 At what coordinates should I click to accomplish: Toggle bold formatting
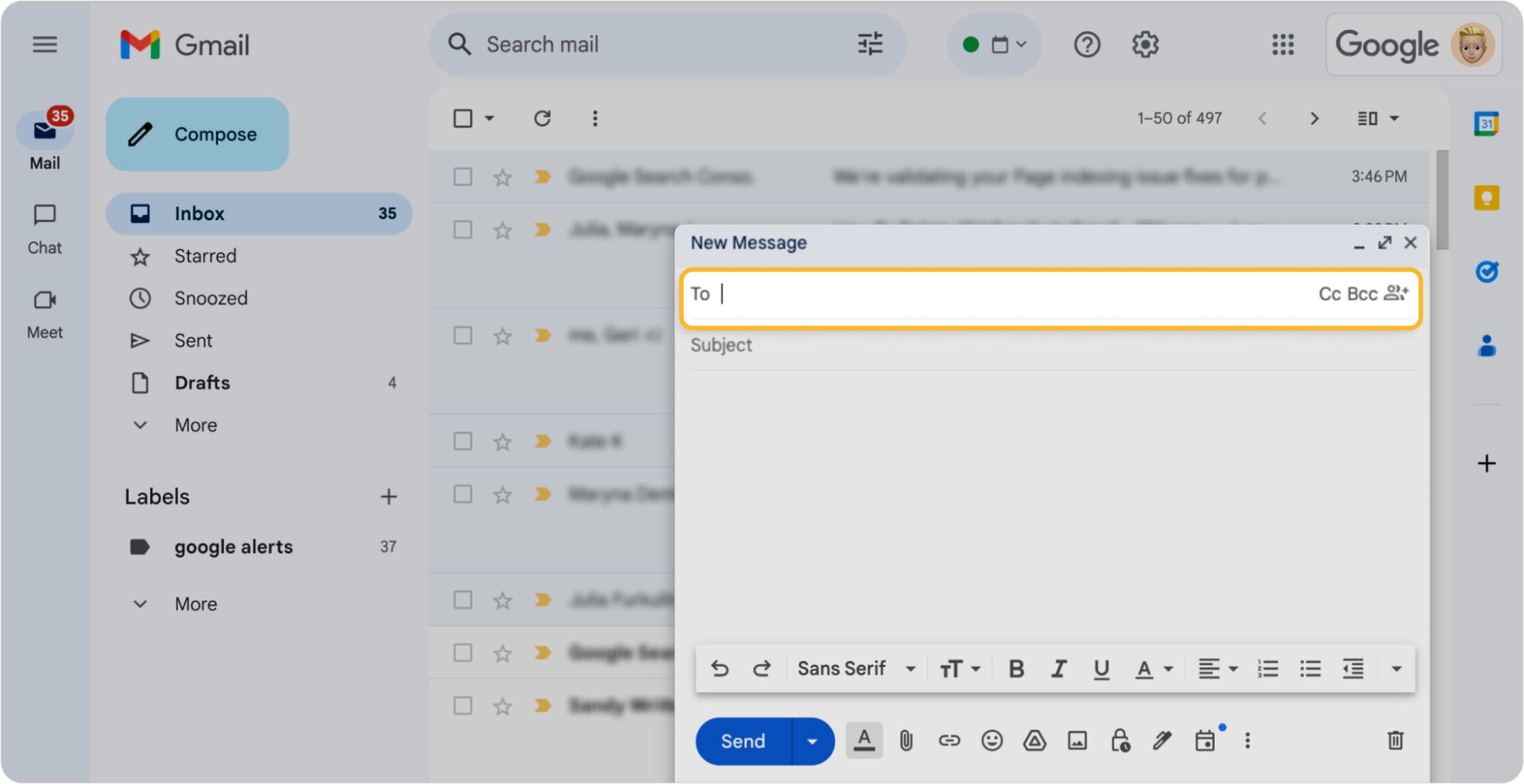tap(1016, 668)
